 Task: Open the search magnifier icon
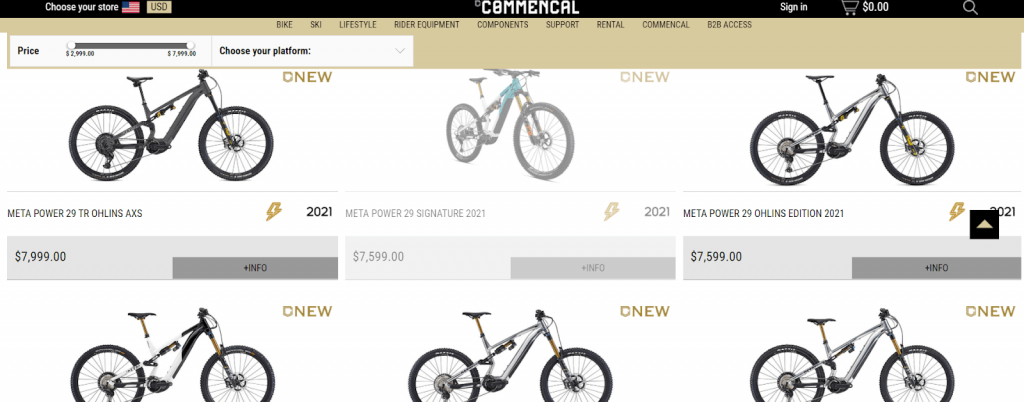tap(970, 7)
